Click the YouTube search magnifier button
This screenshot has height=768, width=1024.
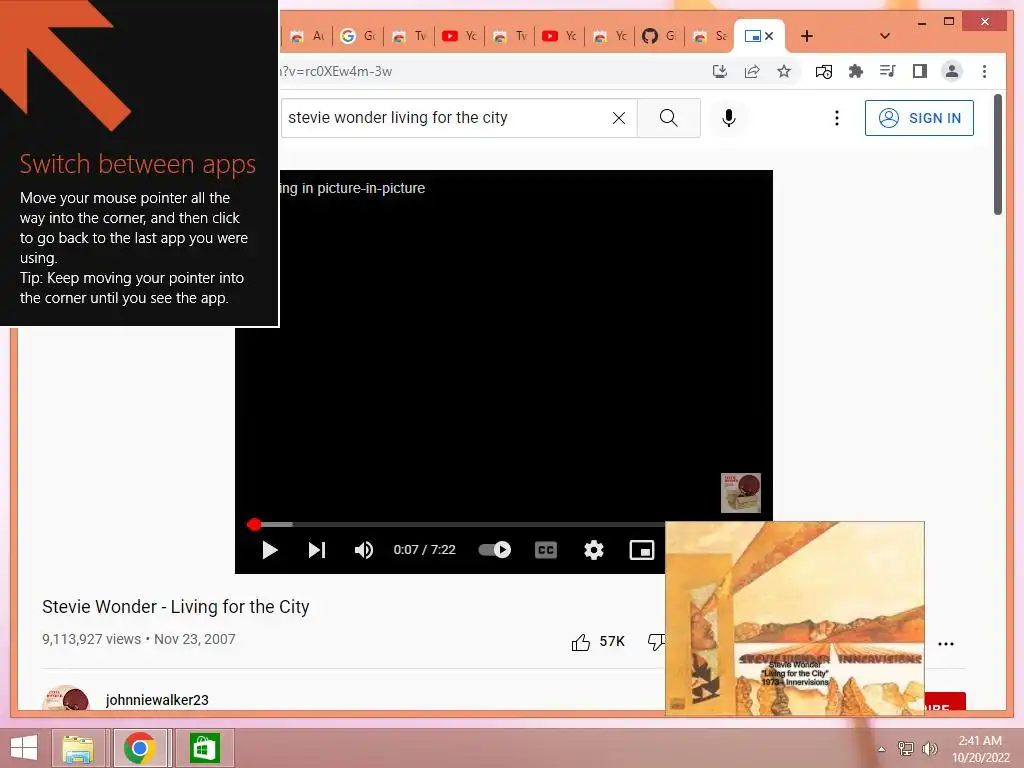click(669, 118)
